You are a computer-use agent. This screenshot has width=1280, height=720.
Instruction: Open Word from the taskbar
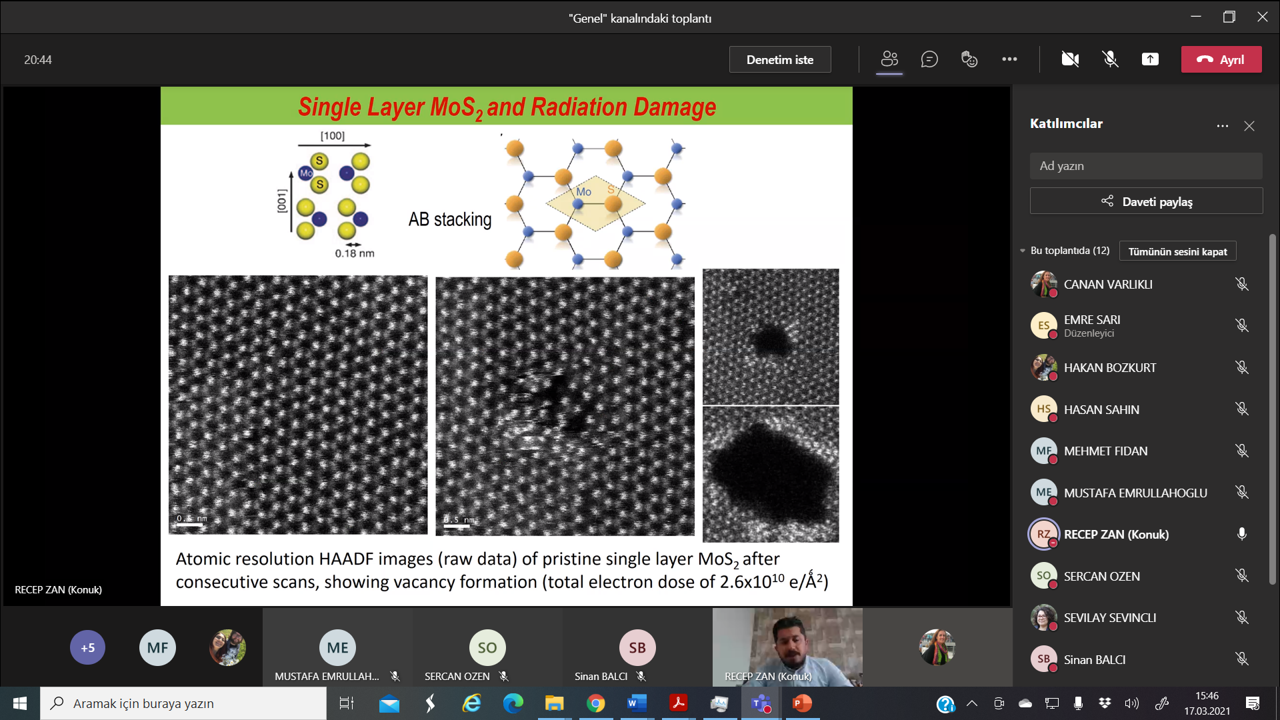(x=637, y=705)
